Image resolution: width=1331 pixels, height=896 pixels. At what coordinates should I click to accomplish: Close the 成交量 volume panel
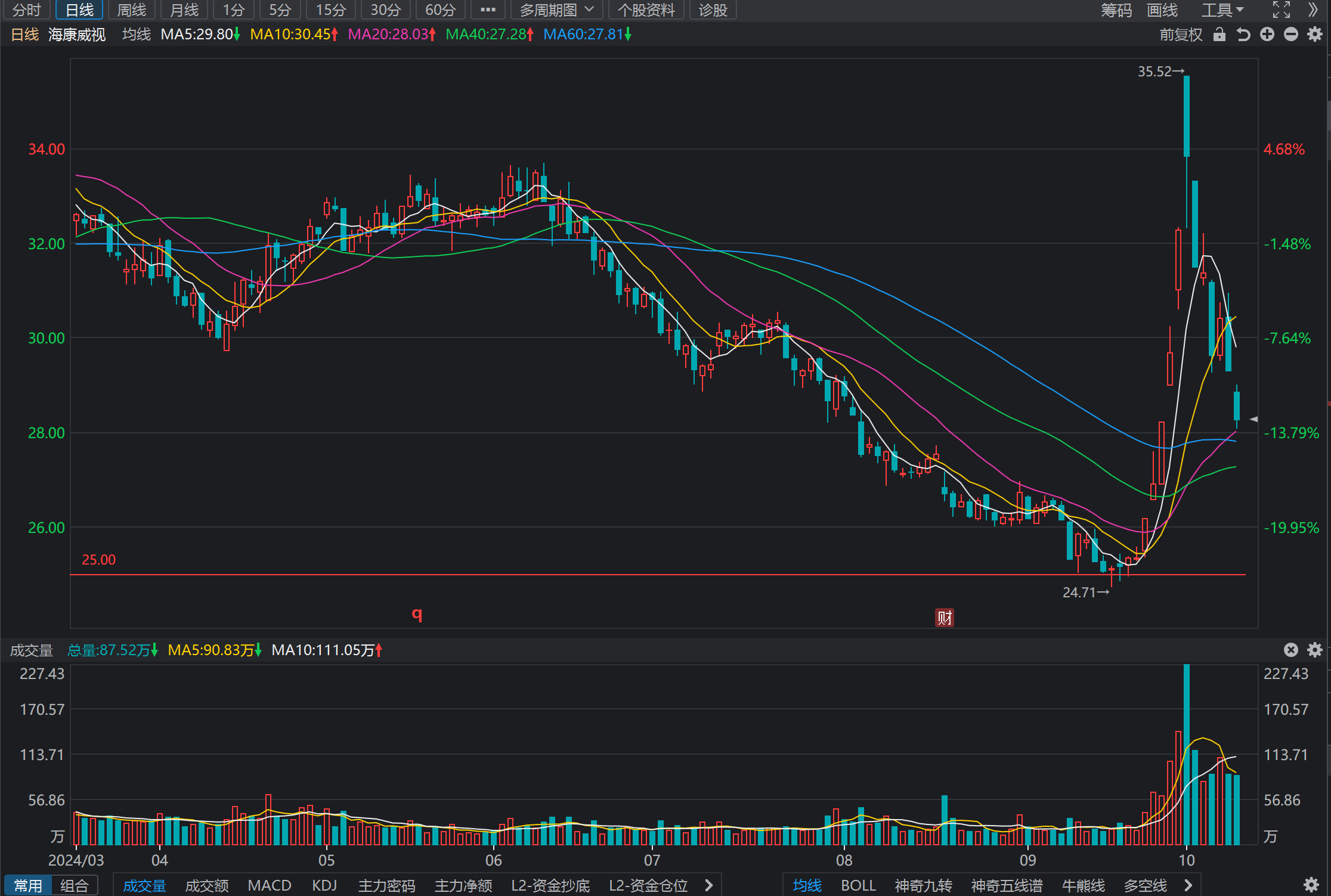click(x=1291, y=650)
